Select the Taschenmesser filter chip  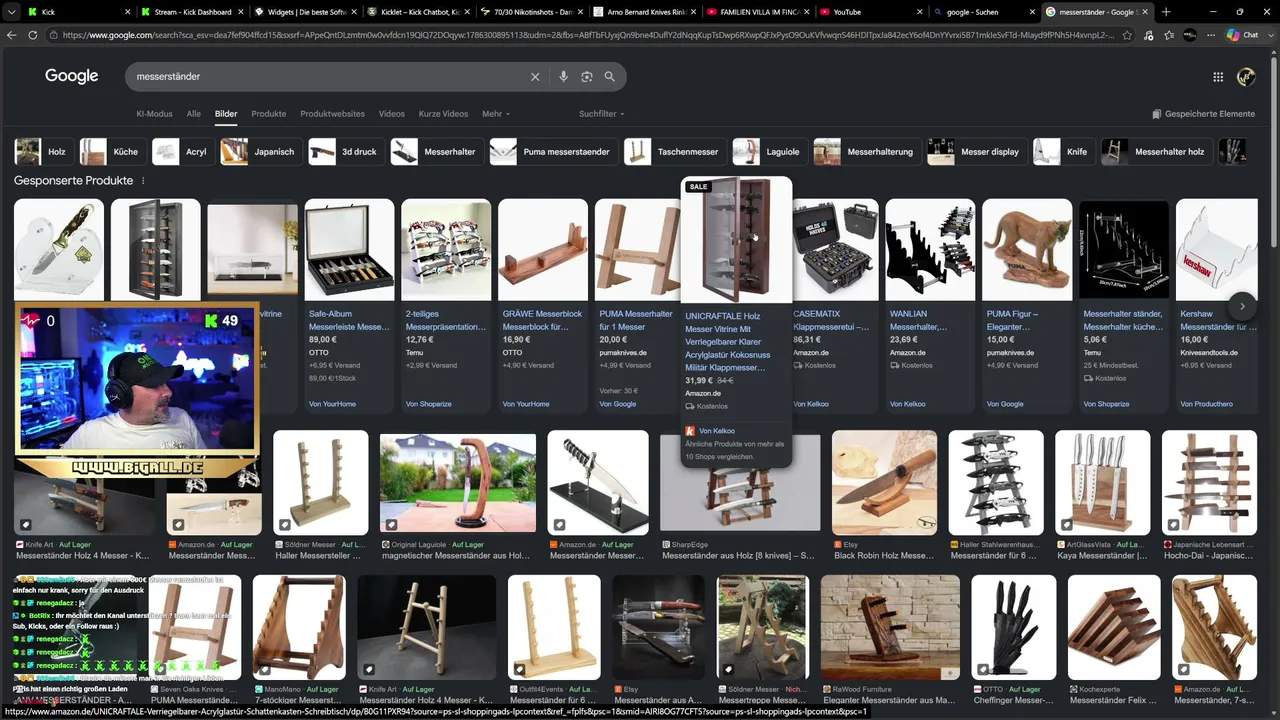674,152
